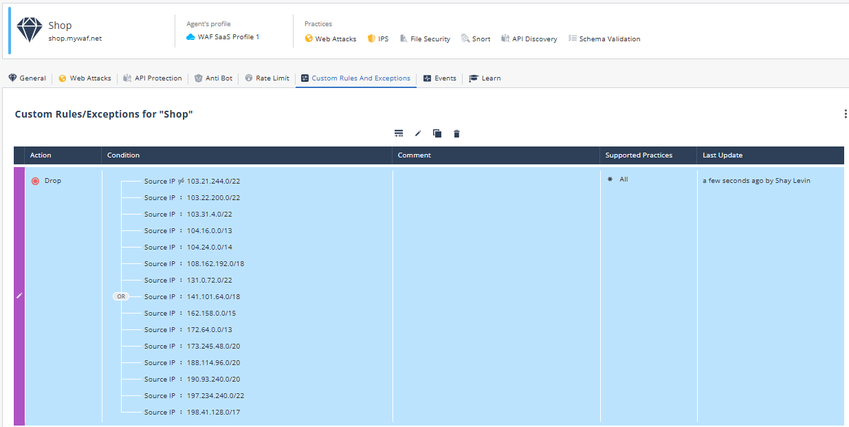Open the Learn tab

(485, 78)
